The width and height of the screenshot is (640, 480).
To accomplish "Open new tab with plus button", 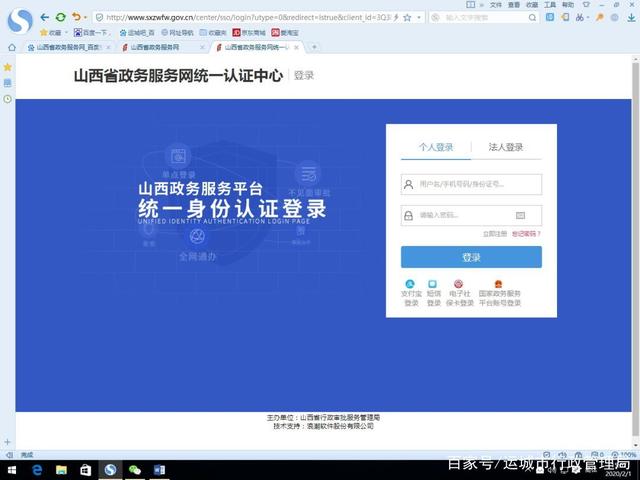I will [314, 47].
